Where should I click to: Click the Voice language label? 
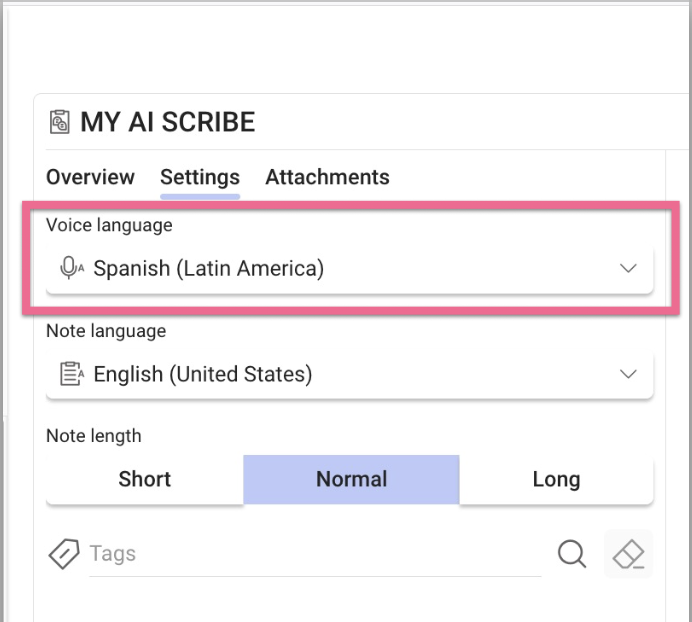click(109, 225)
